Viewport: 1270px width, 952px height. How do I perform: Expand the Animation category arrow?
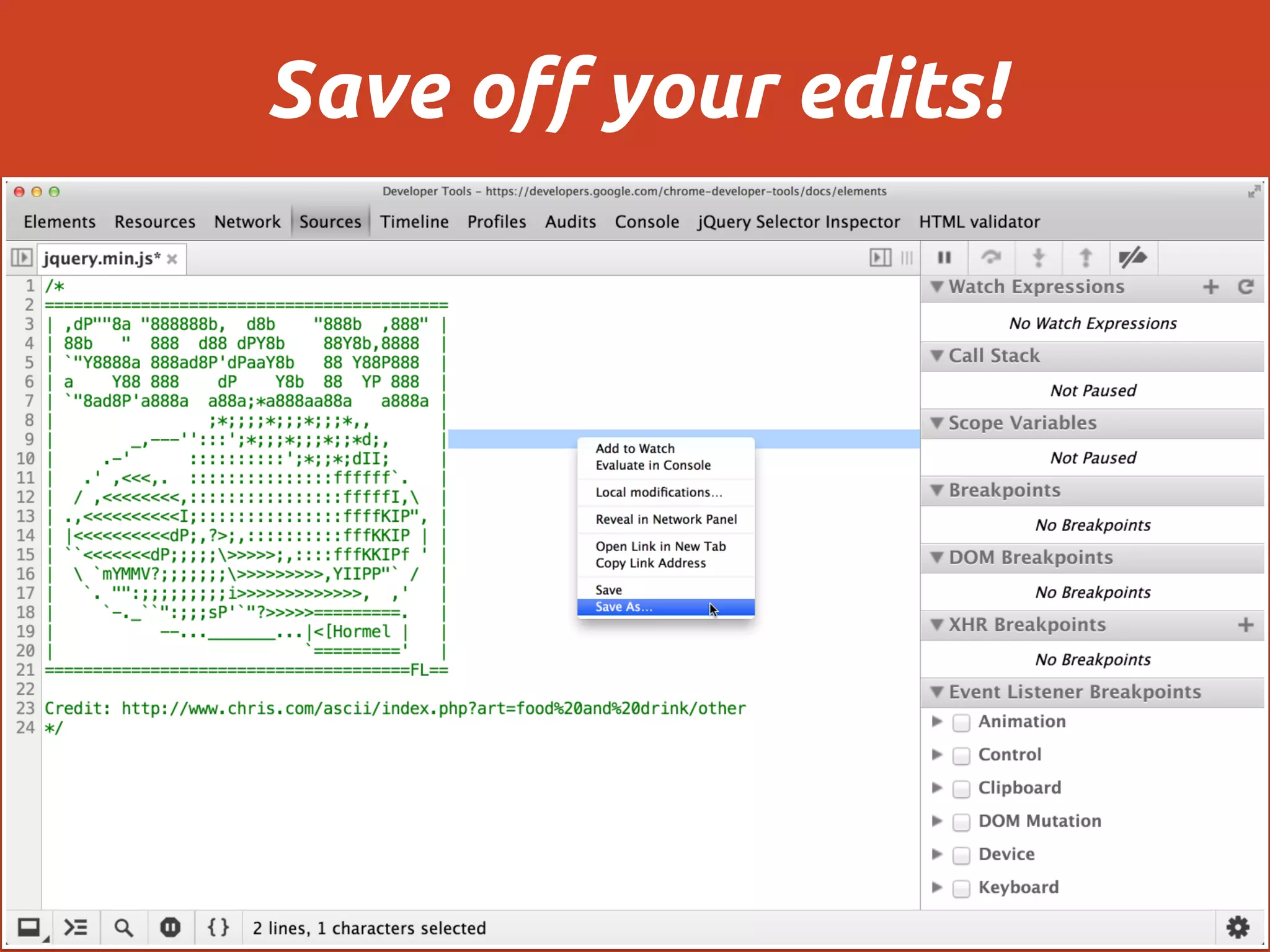tap(937, 721)
